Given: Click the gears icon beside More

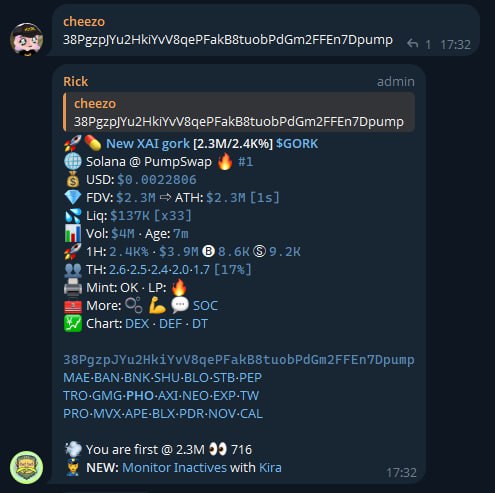Looking at the screenshot, I should point(134,305).
